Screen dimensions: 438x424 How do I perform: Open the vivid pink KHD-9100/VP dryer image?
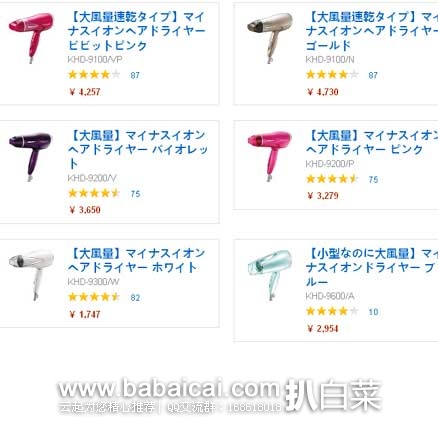coord(31,38)
